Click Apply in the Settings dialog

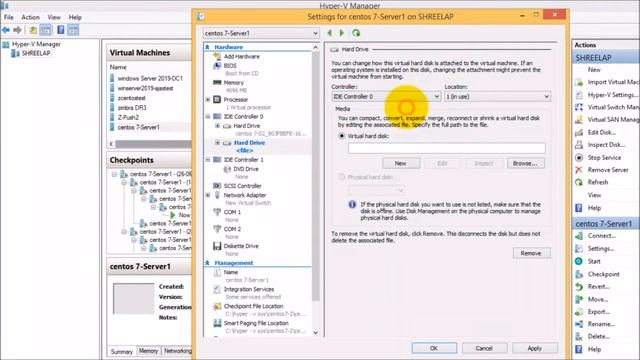(x=535, y=348)
